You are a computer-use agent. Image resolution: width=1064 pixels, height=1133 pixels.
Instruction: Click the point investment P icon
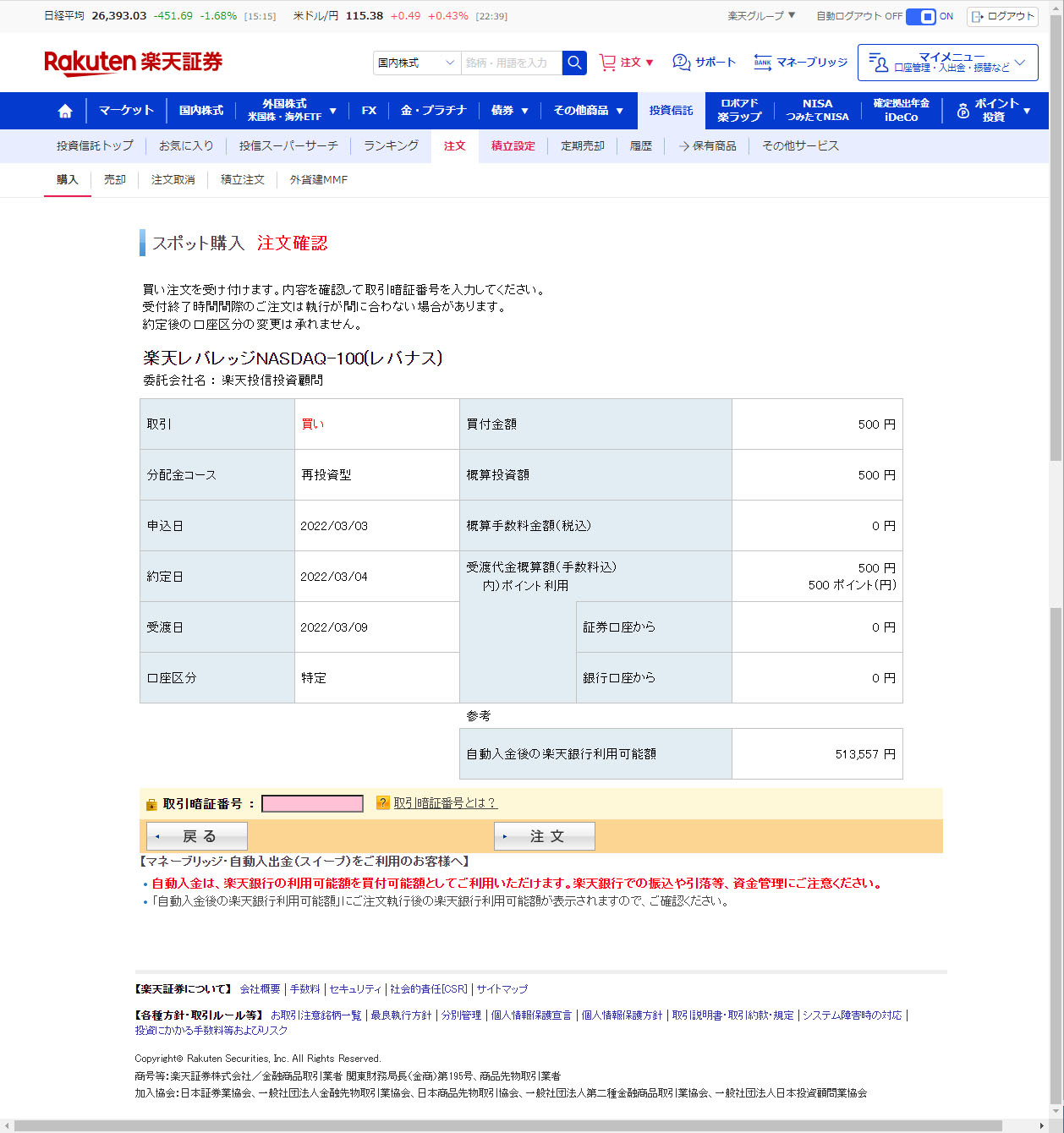[x=963, y=111]
